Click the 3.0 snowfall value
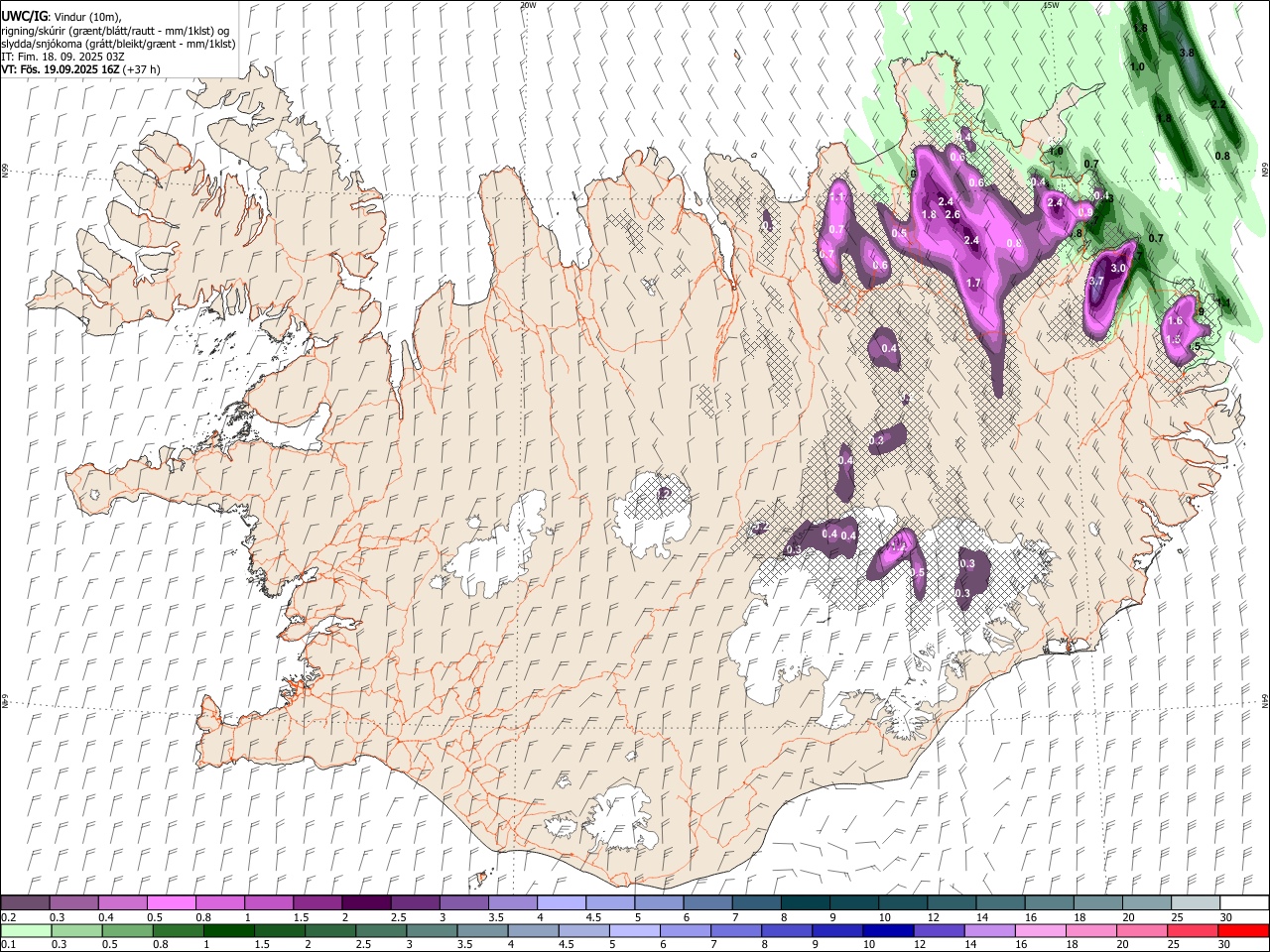The height and width of the screenshot is (952, 1270). (1118, 268)
